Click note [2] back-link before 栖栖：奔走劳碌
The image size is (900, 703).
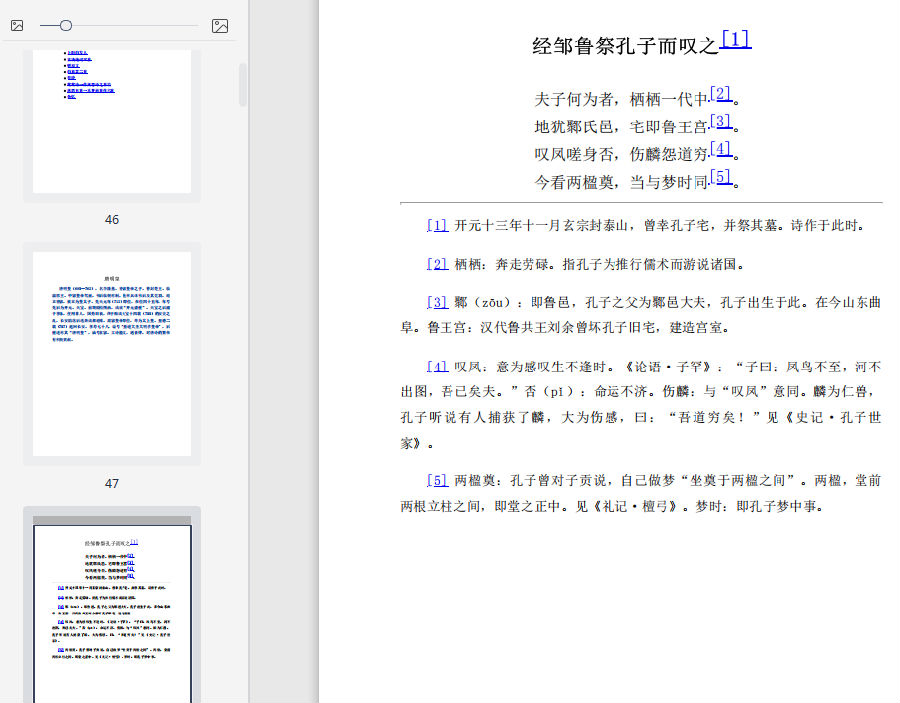pos(437,264)
